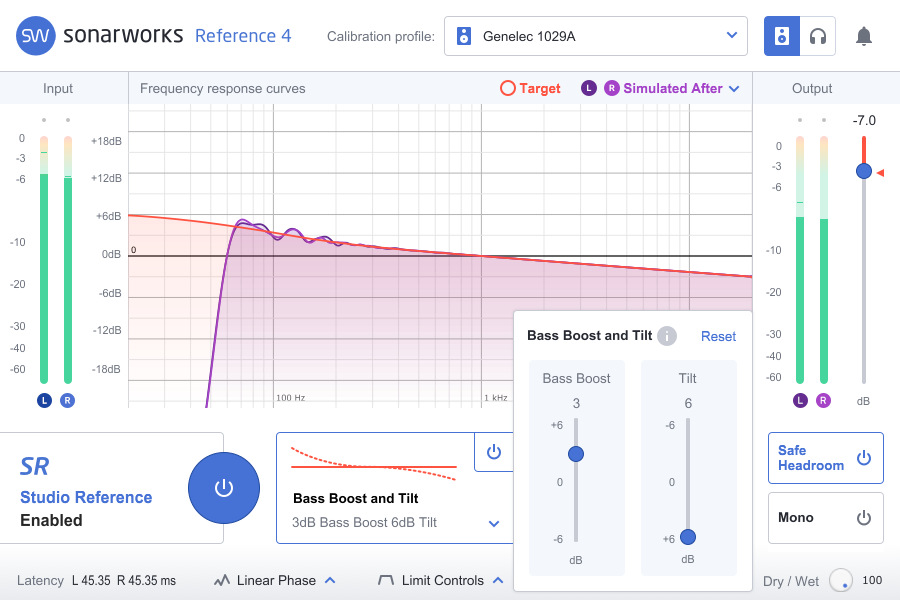The image size is (900, 600).
Task: Switch to headphone calibration mode
Action: point(817,36)
